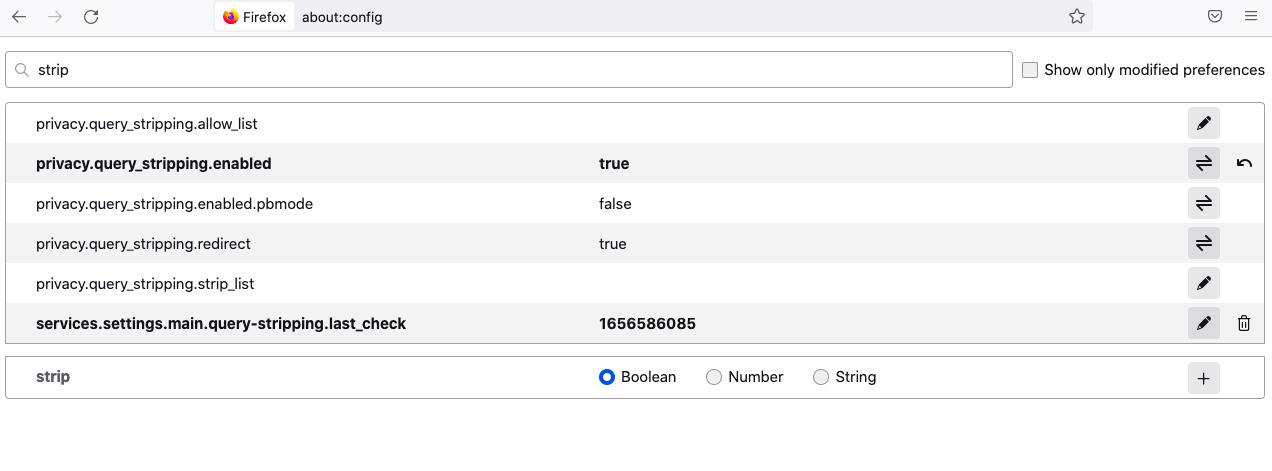Click 'true' value of query_stripping.redirect
The height and width of the screenshot is (471, 1272).
coord(613,244)
